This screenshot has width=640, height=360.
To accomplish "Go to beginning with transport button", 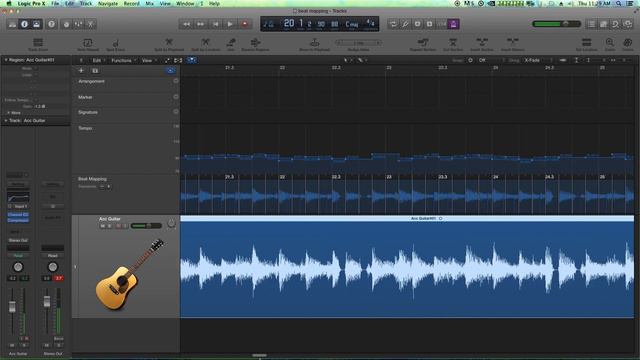I will coord(216,24).
